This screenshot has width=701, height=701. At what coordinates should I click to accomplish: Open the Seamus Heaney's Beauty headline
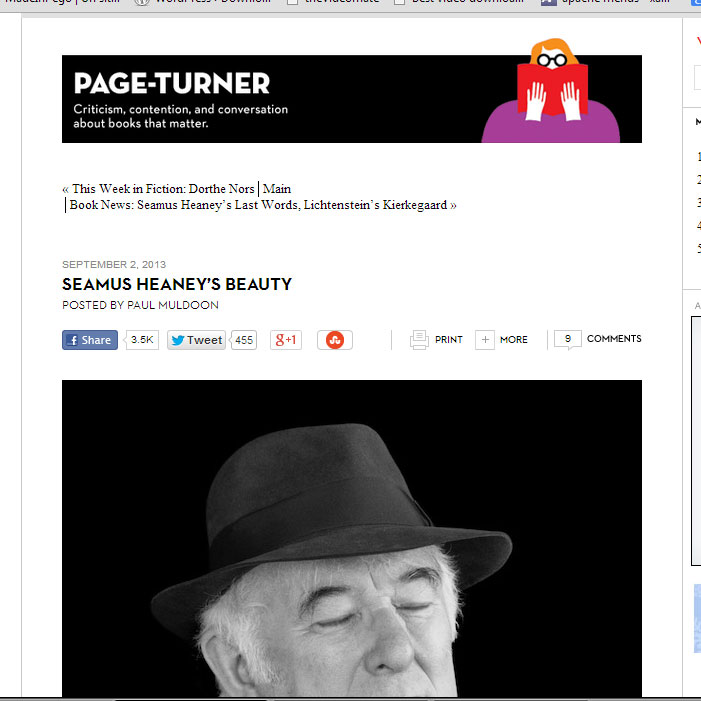point(177,284)
